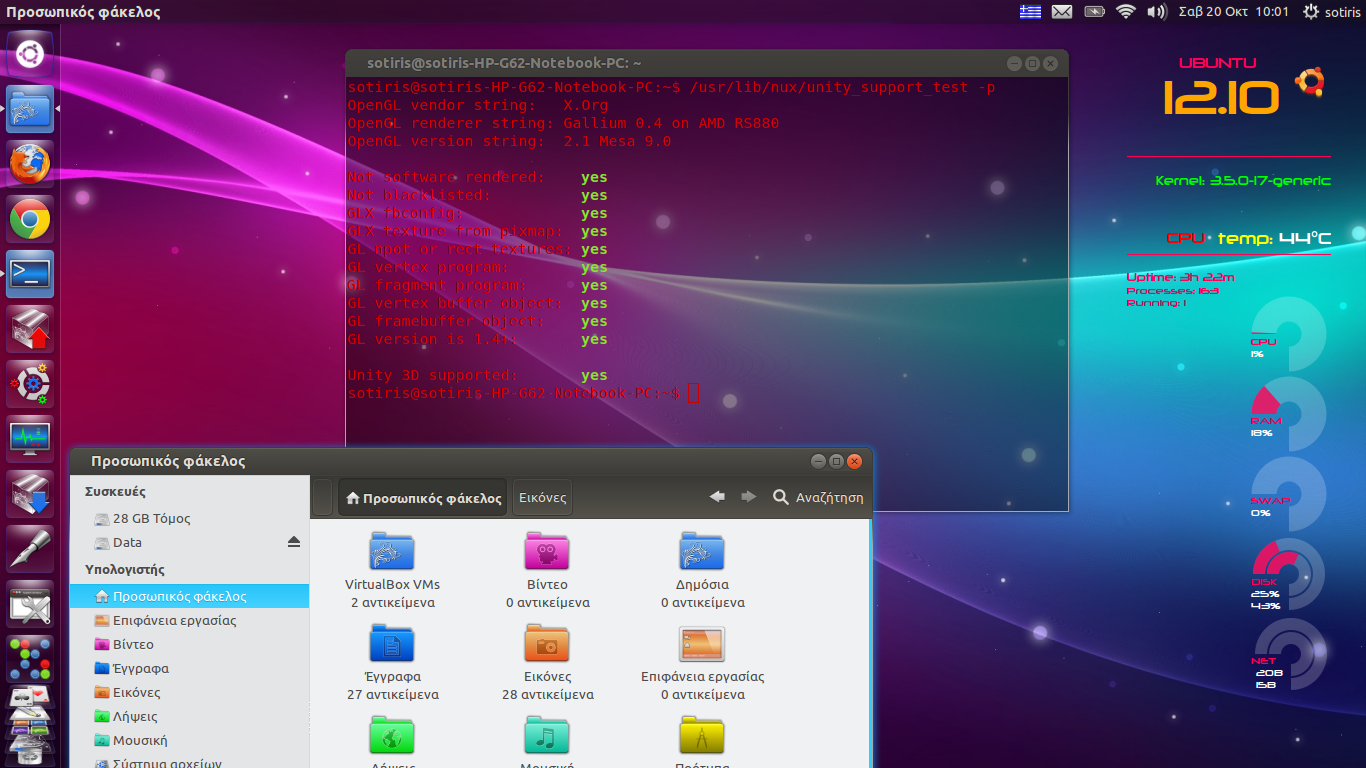Click the magnifier search icon in Files

click(781, 497)
